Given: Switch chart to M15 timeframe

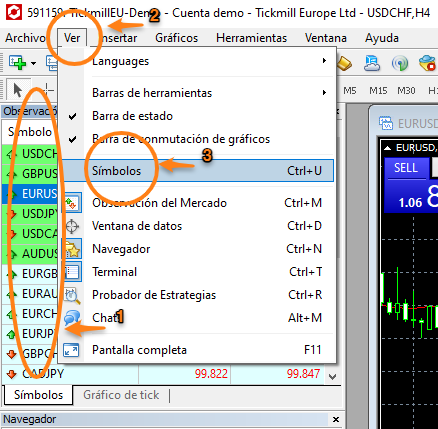Looking at the screenshot, I should [x=378, y=90].
